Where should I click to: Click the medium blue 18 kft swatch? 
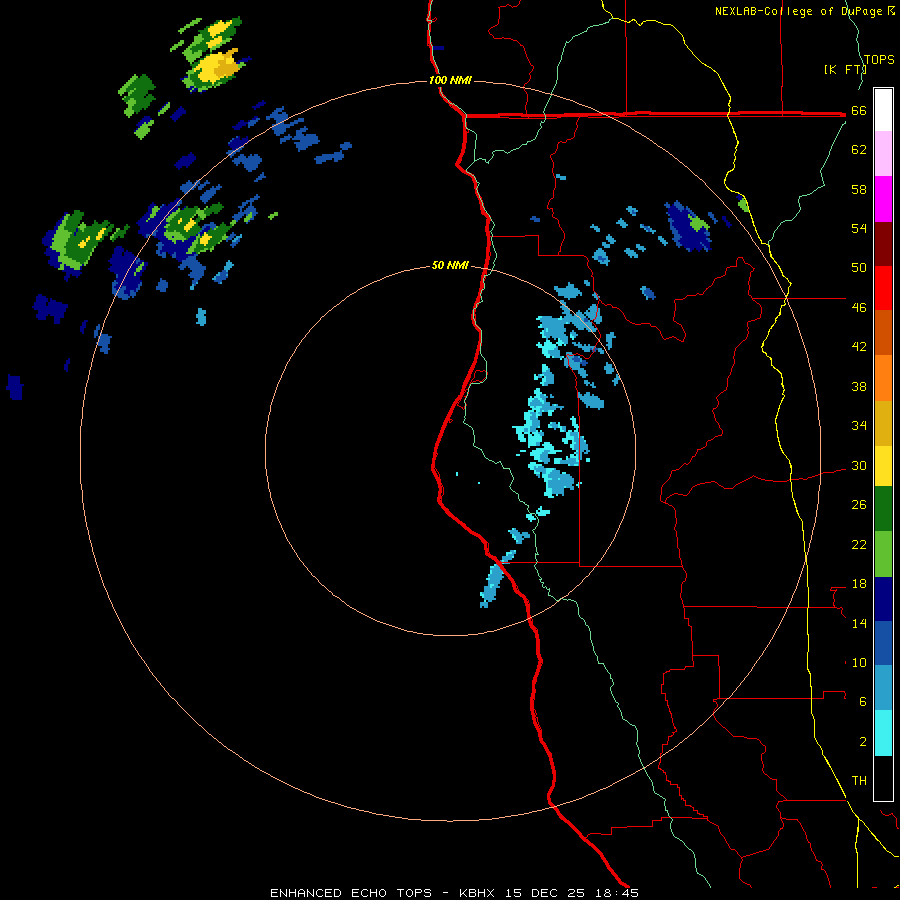click(883, 643)
